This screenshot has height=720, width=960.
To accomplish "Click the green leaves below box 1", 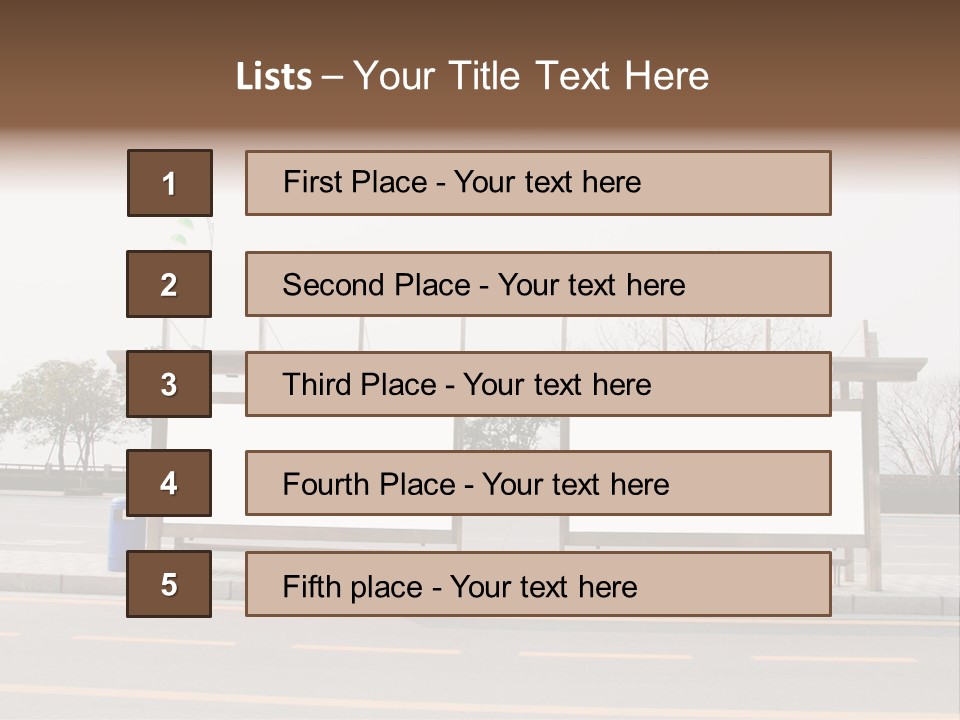I will coord(183,231).
